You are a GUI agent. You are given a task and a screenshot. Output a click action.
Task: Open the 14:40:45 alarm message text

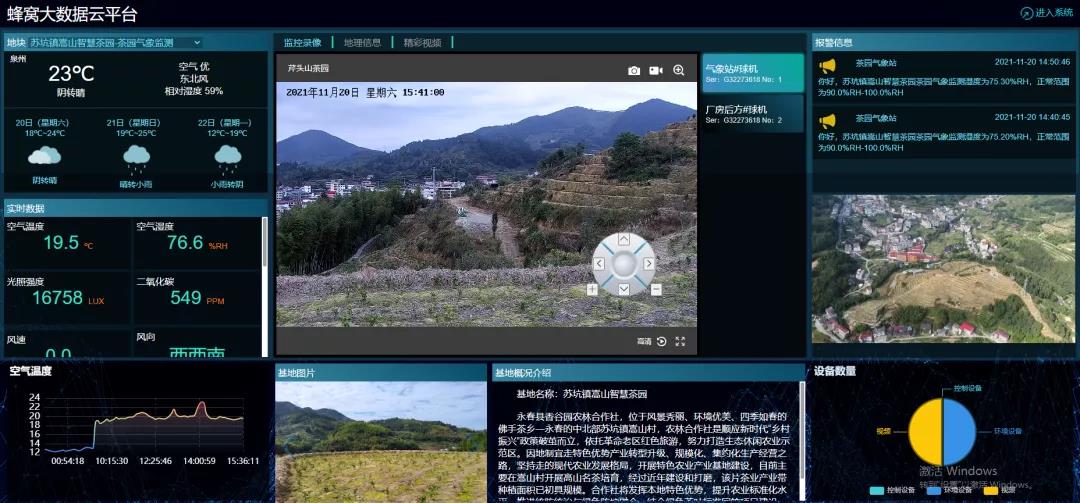click(x=944, y=142)
